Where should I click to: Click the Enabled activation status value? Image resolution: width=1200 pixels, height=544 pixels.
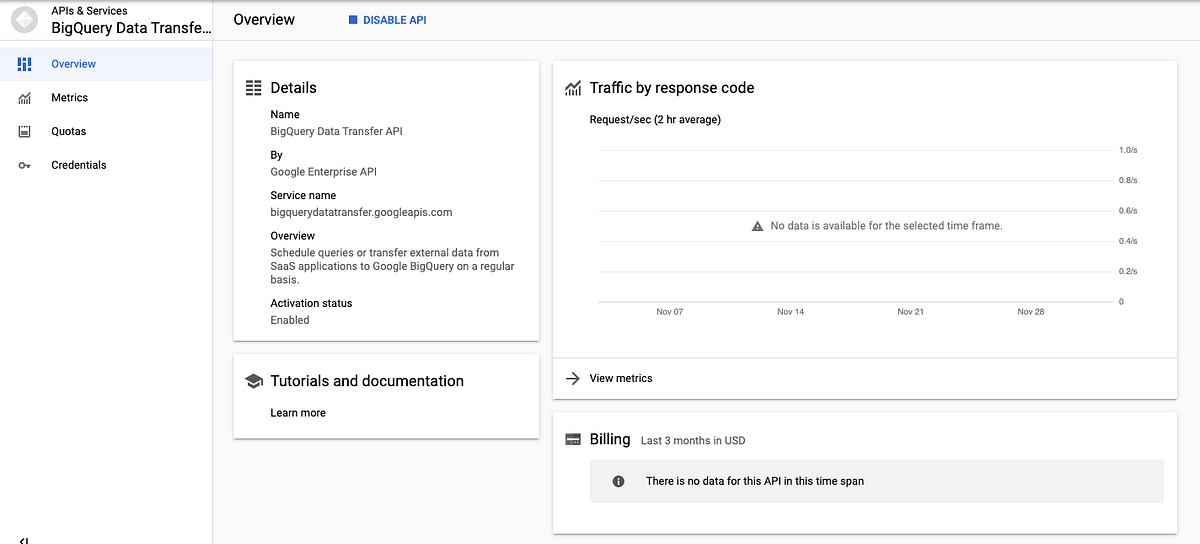(290, 320)
